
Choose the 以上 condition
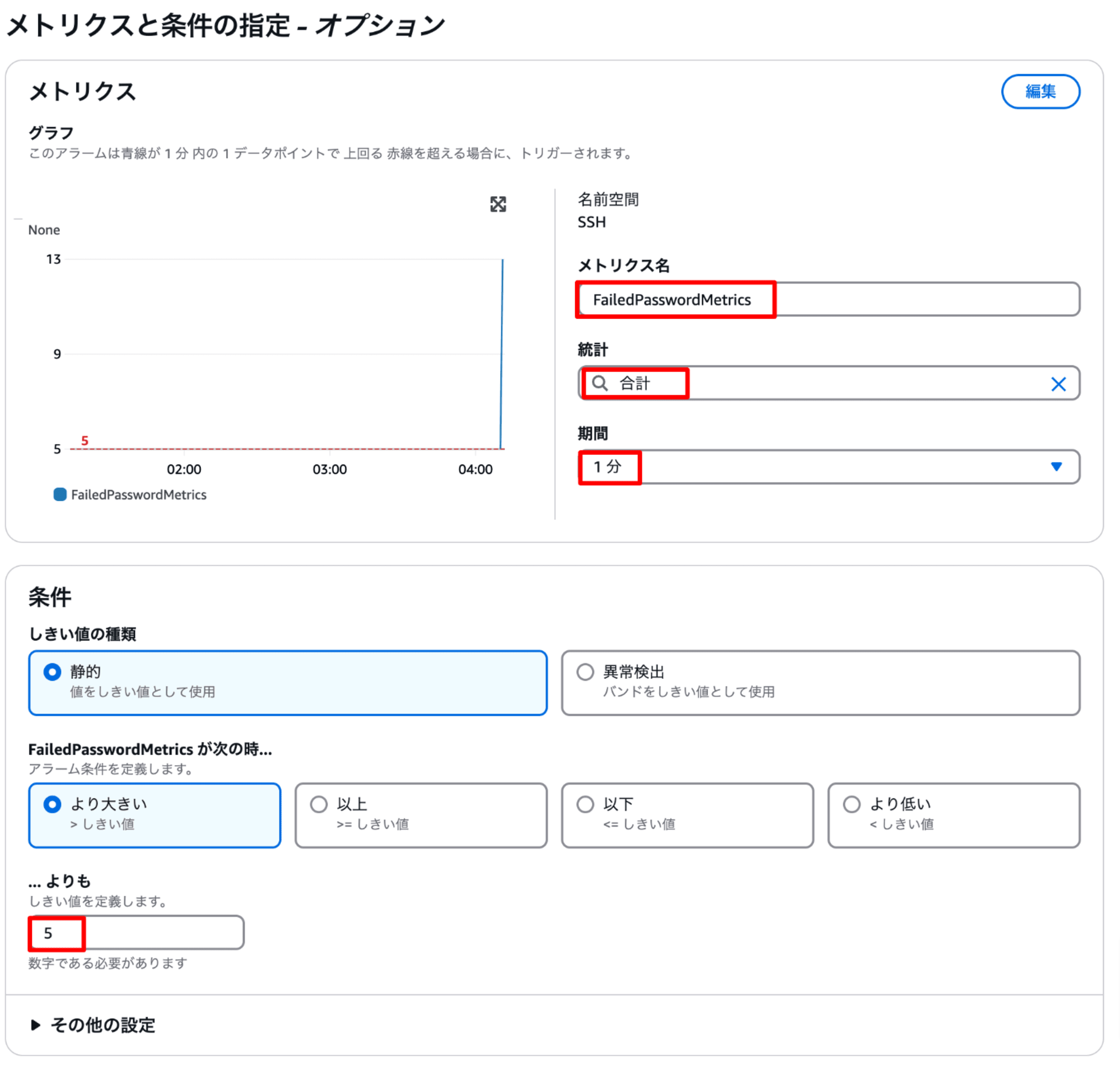[x=421, y=814]
